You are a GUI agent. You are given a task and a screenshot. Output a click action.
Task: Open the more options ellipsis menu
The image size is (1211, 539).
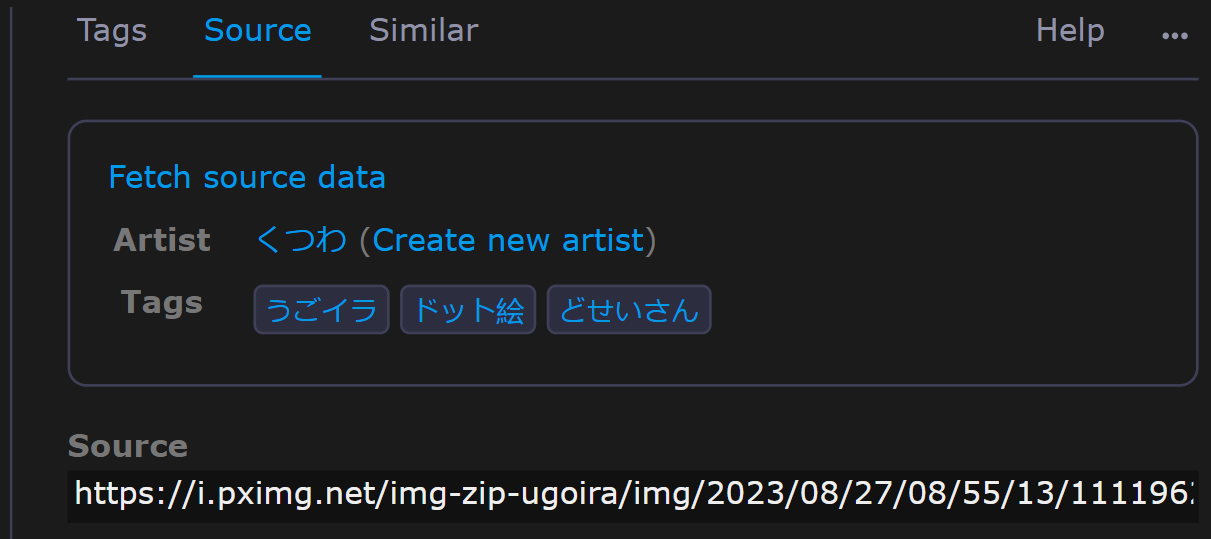click(1174, 33)
